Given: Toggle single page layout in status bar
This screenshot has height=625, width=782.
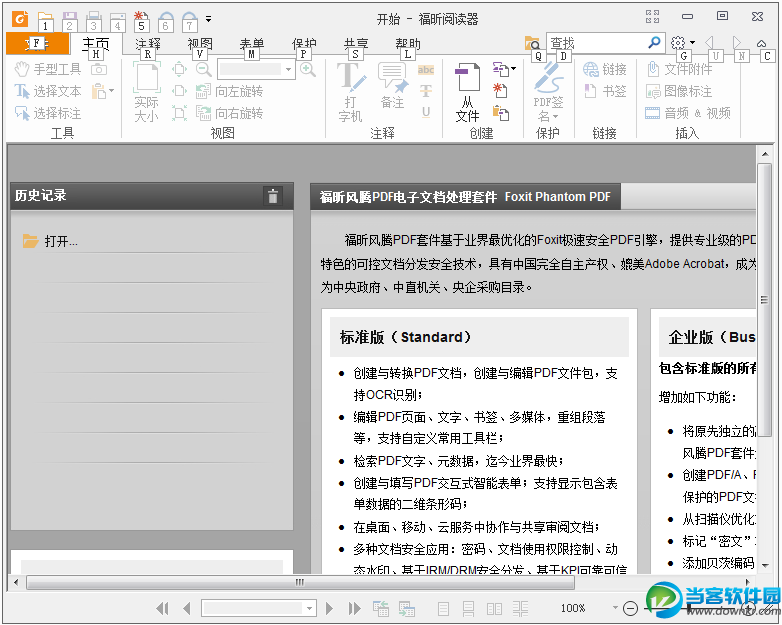Looking at the screenshot, I should [444, 608].
